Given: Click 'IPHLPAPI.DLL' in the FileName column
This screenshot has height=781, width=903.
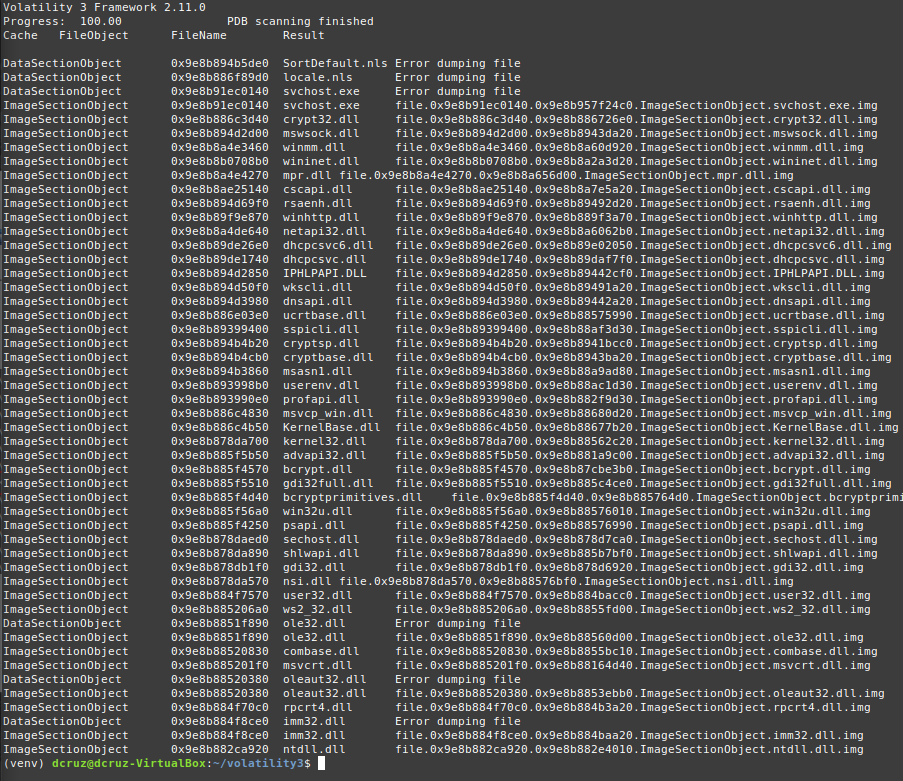Looking at the screenshot, I should click(324, 274).
